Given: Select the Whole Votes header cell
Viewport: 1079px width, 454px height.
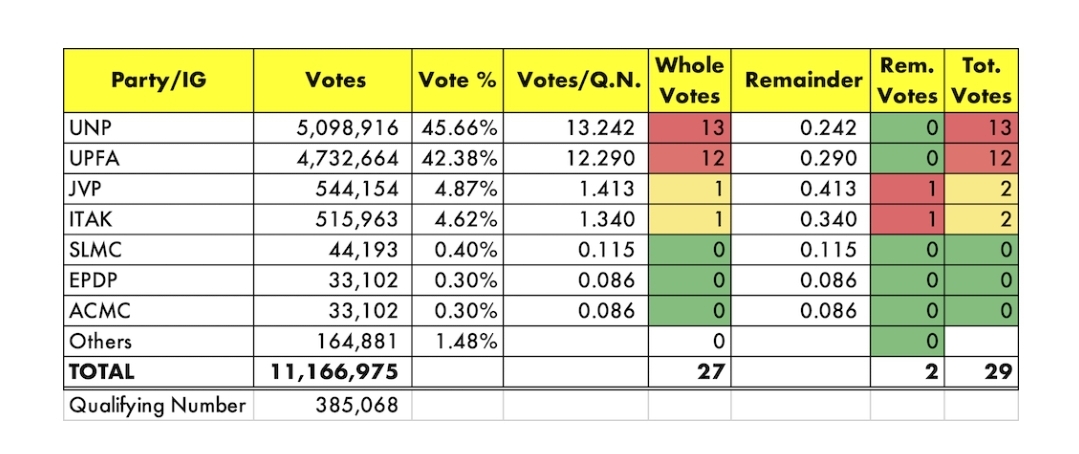Looking at the screenshot, I should coord(690,80).
